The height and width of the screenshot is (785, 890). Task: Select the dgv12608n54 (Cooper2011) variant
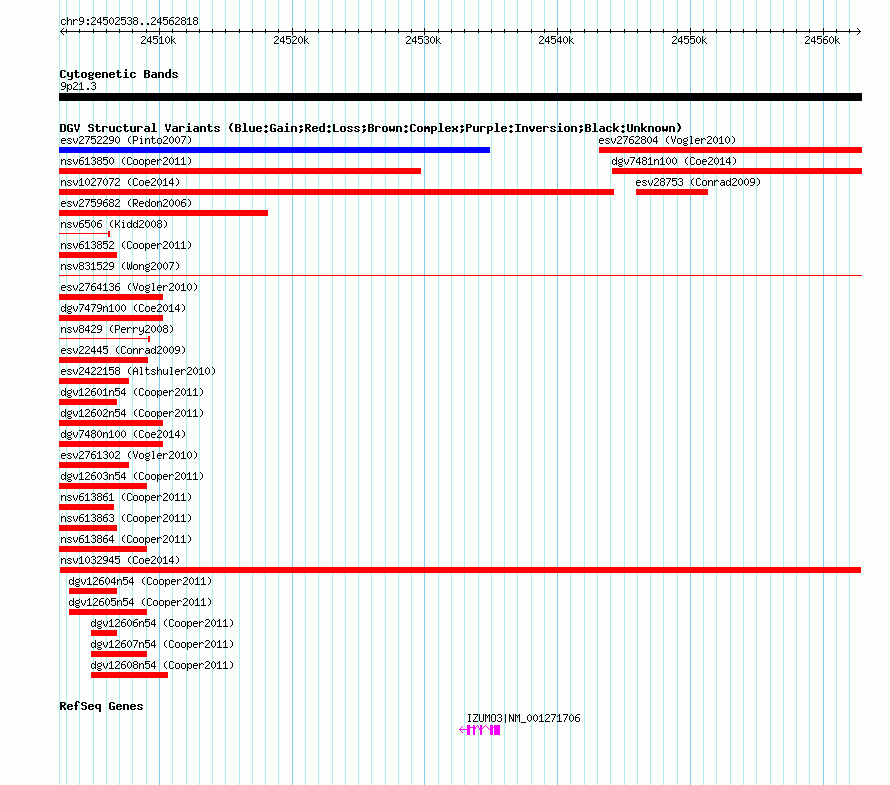click(x=162, y=665)
